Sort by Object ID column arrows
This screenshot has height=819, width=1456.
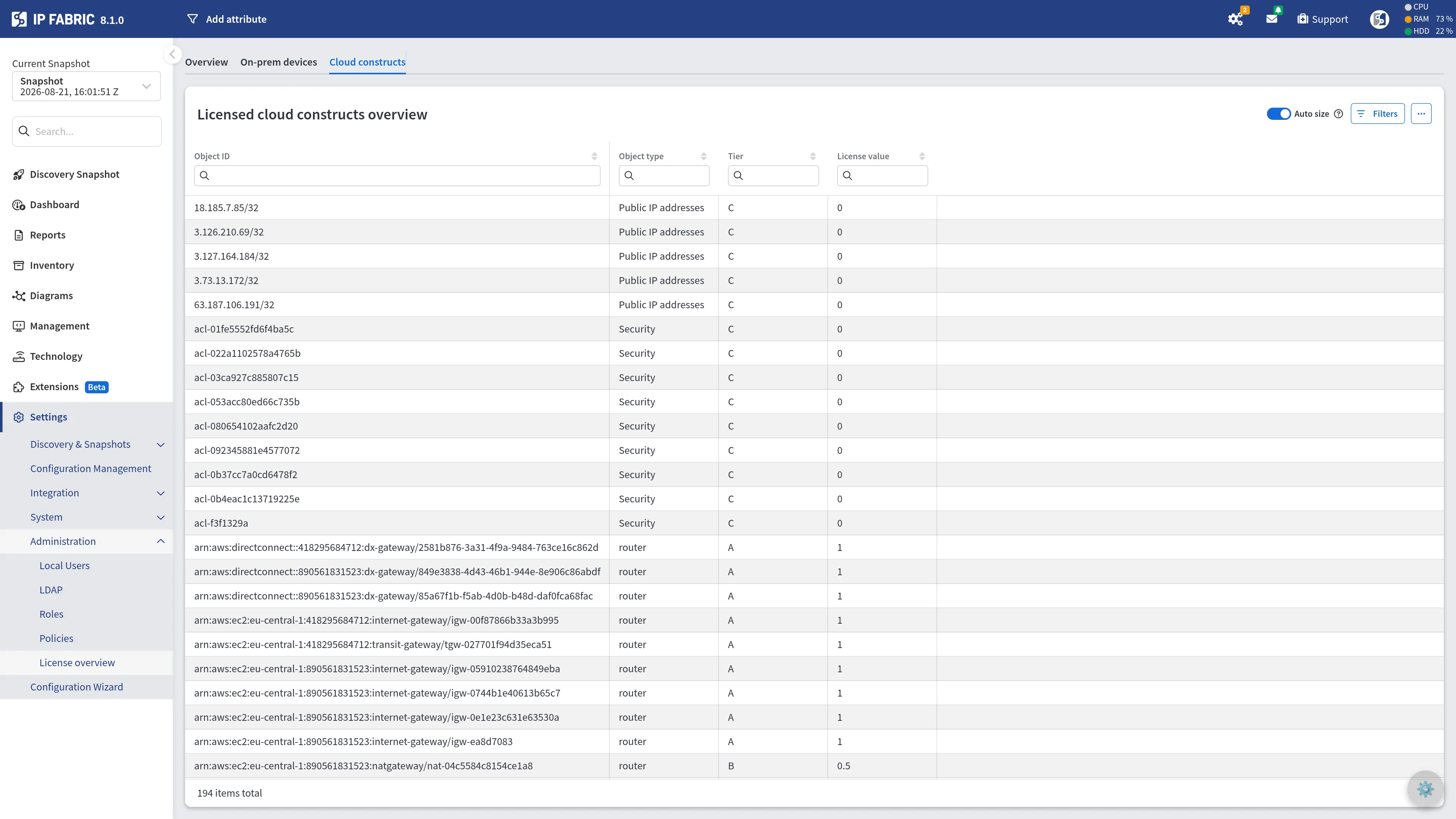595,156
